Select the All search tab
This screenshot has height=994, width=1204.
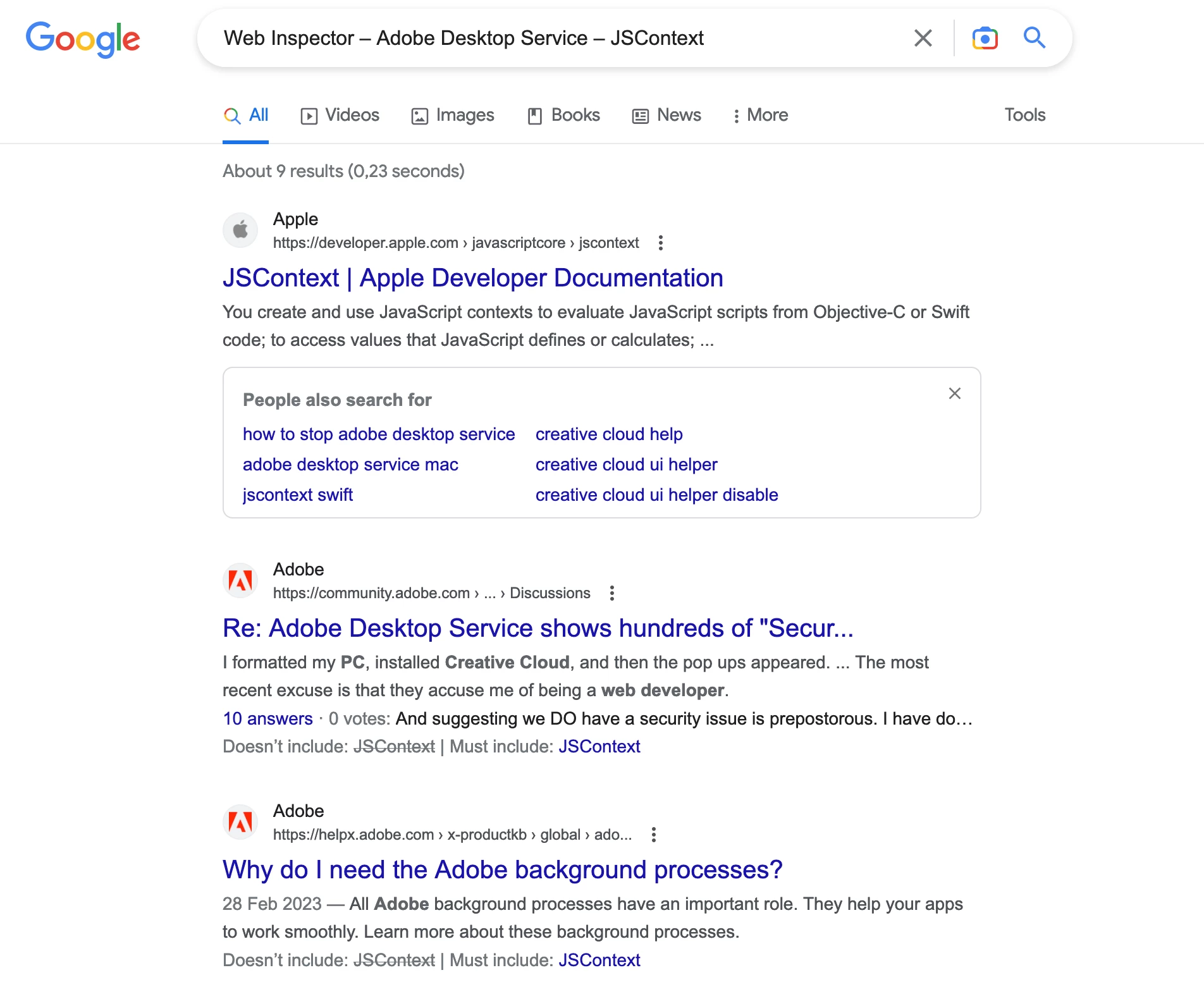(246, 115)
